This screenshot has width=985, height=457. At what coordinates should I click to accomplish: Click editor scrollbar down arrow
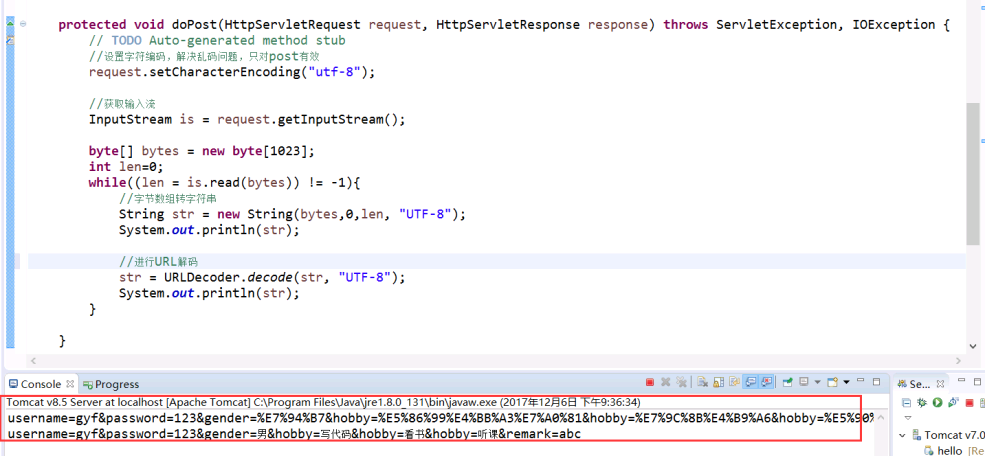pos(973,344)
